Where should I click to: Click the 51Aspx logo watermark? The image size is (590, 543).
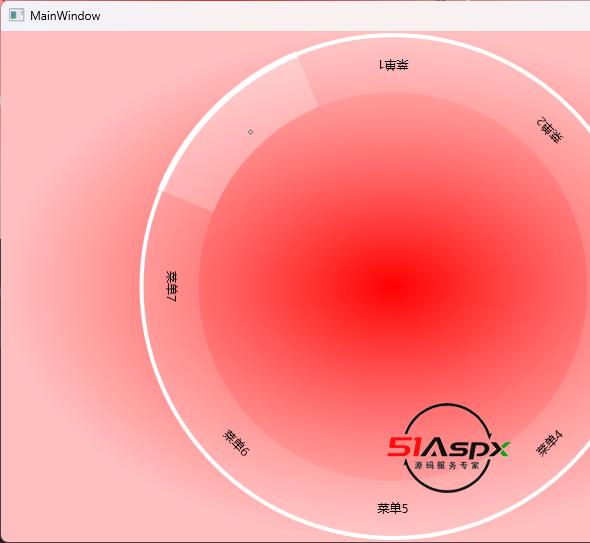tap(448, 448)
